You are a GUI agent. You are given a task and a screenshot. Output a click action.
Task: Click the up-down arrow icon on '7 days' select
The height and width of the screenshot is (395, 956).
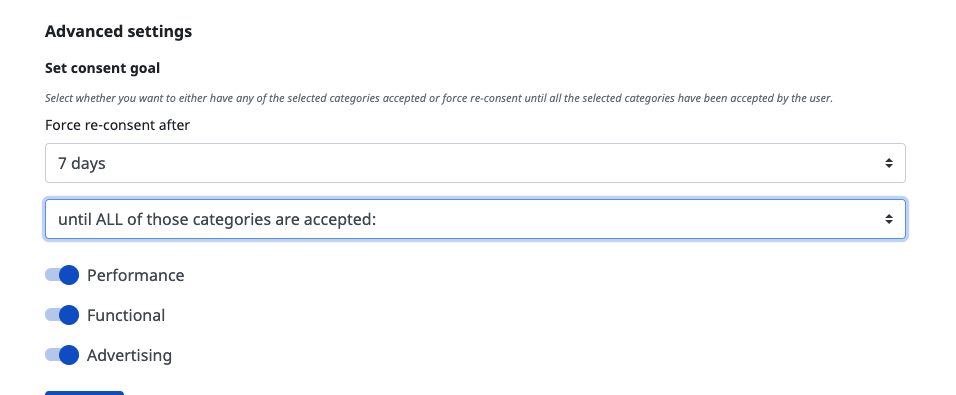pos(889,163)
